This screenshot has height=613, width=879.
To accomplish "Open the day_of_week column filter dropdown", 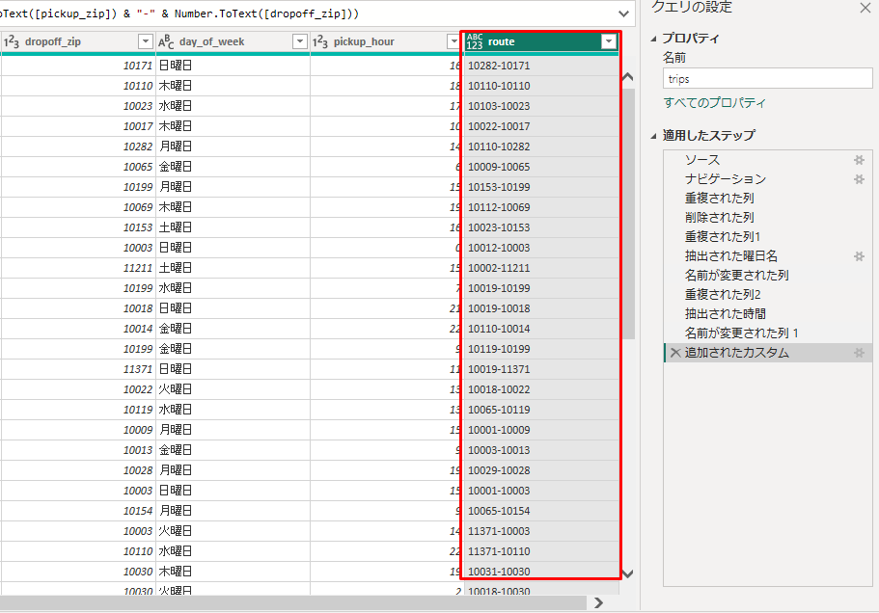I will tap(299, 42).
